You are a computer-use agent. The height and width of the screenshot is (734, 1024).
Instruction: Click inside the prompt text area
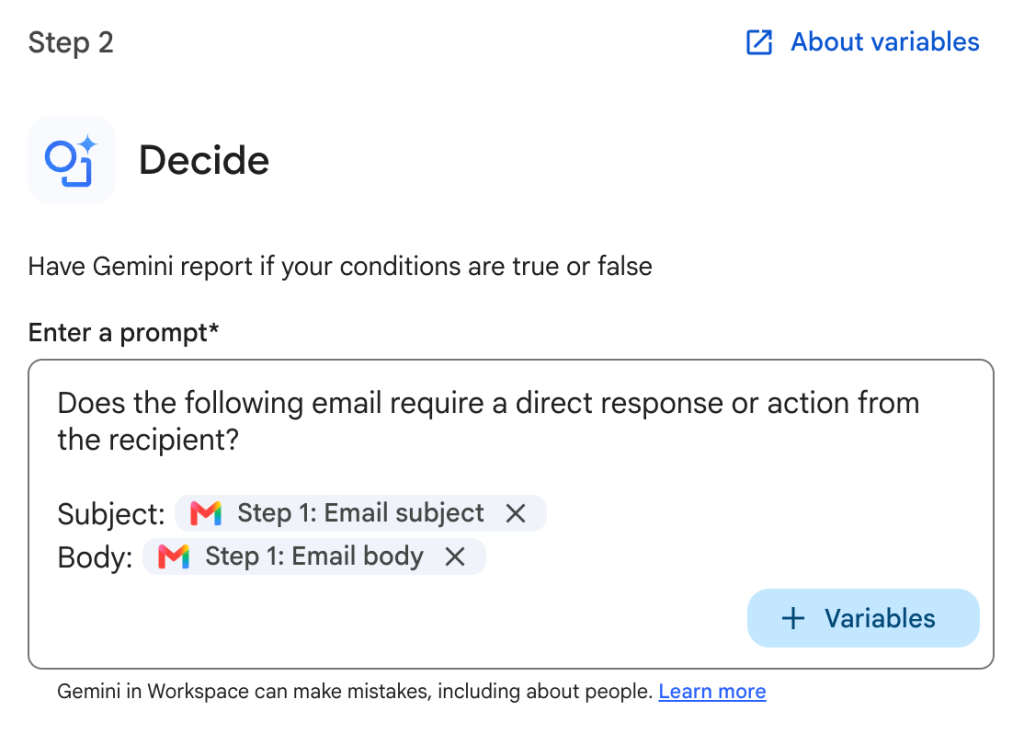pyautogui.click(x=511, y=514)
